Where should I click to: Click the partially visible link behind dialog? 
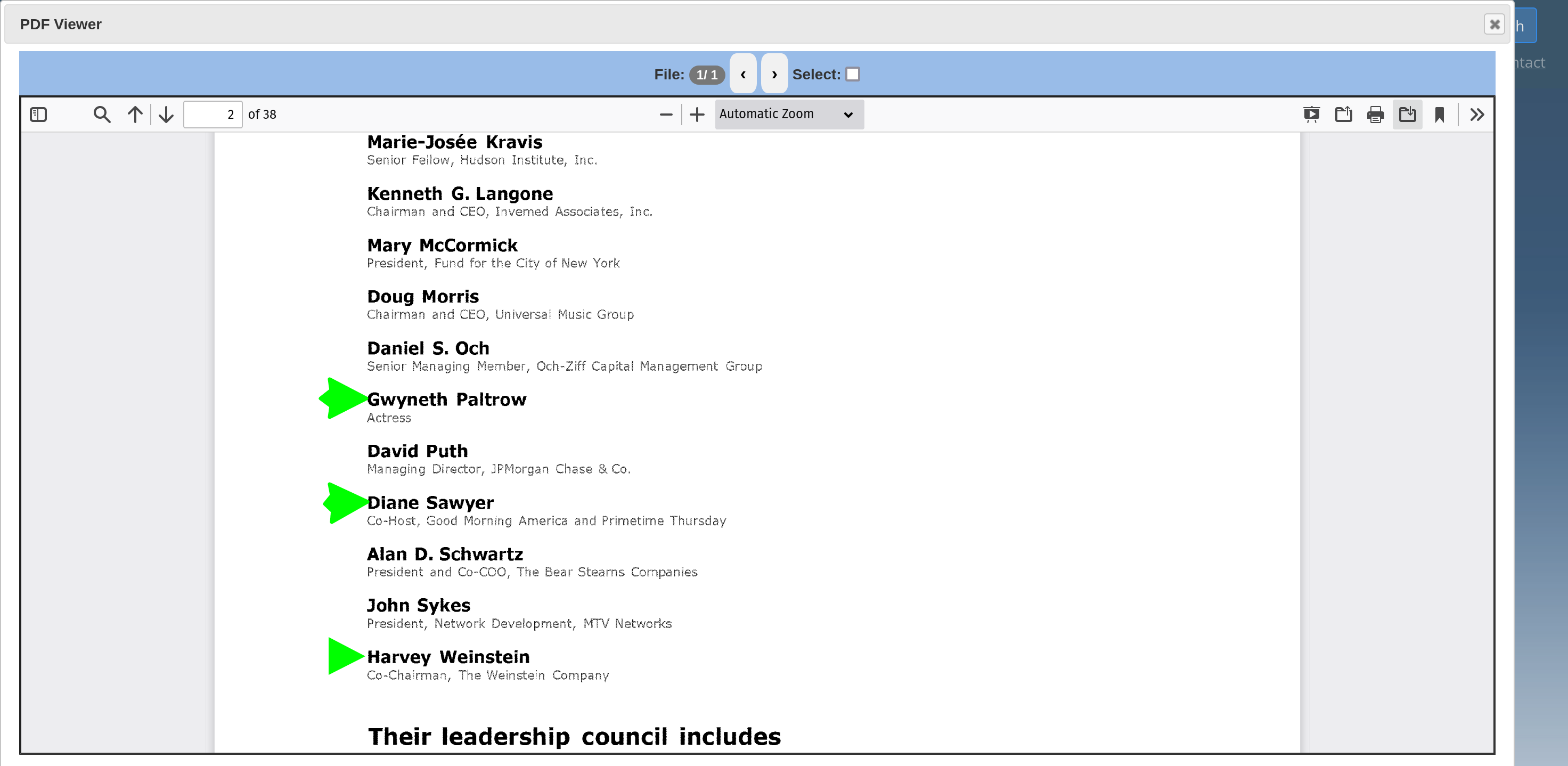tap(1530, 63)
